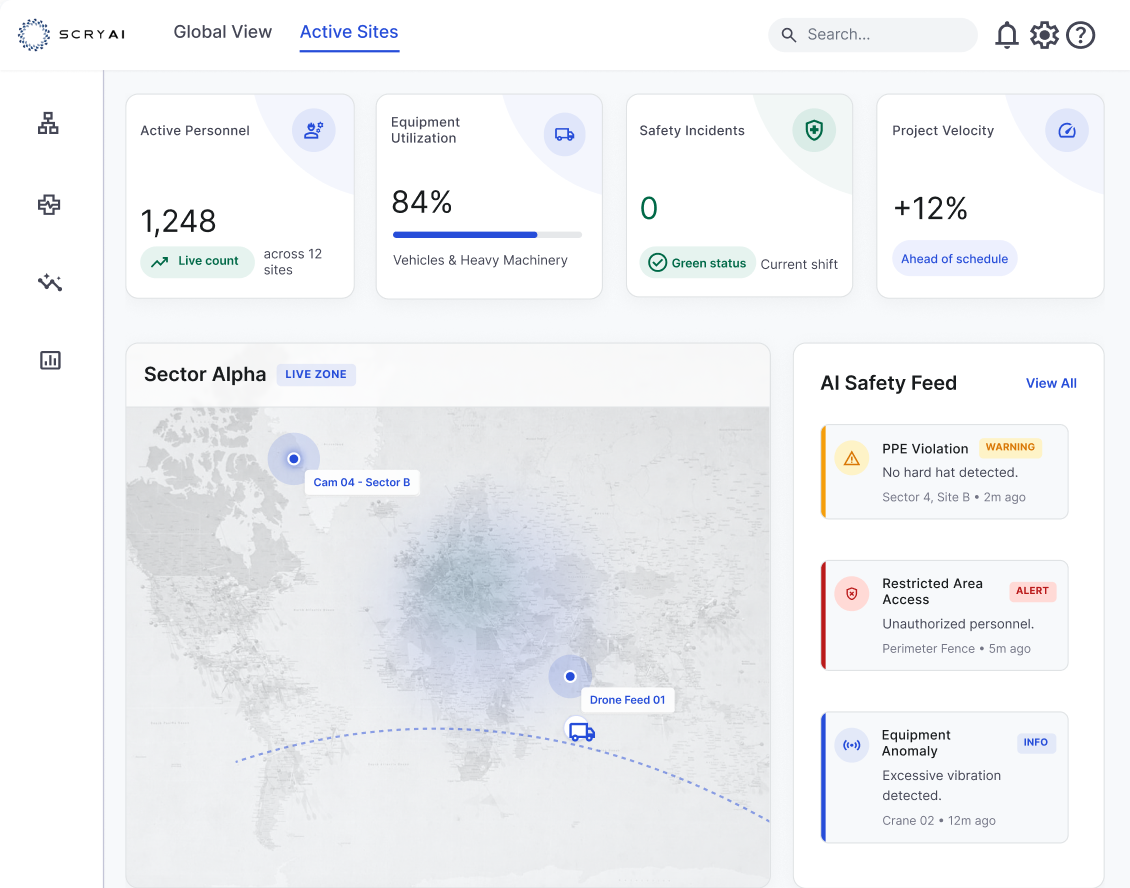The image size is (1130, 888).
Task: Select the Drone Feed 01 label
Action: (627, 700)
